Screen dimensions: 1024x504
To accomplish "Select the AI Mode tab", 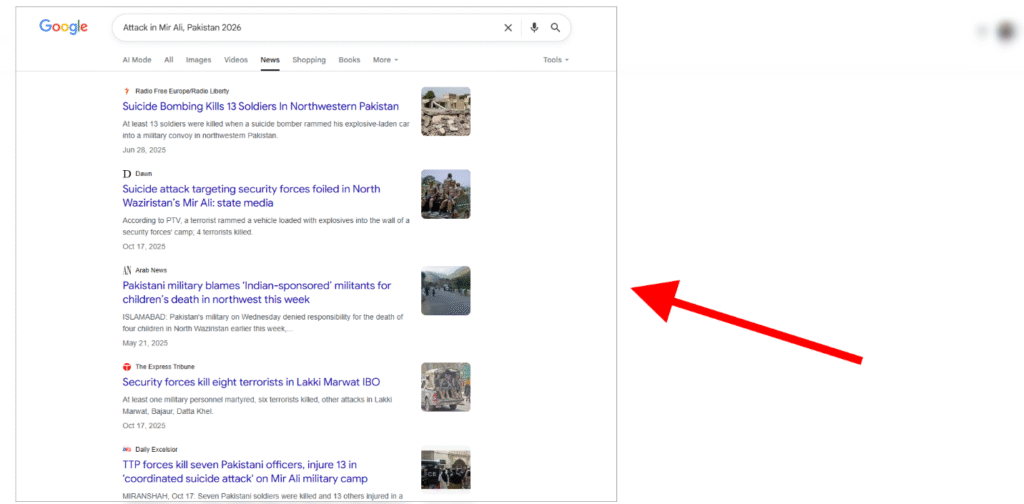I will pyautogui.click(x=136, y=60).
